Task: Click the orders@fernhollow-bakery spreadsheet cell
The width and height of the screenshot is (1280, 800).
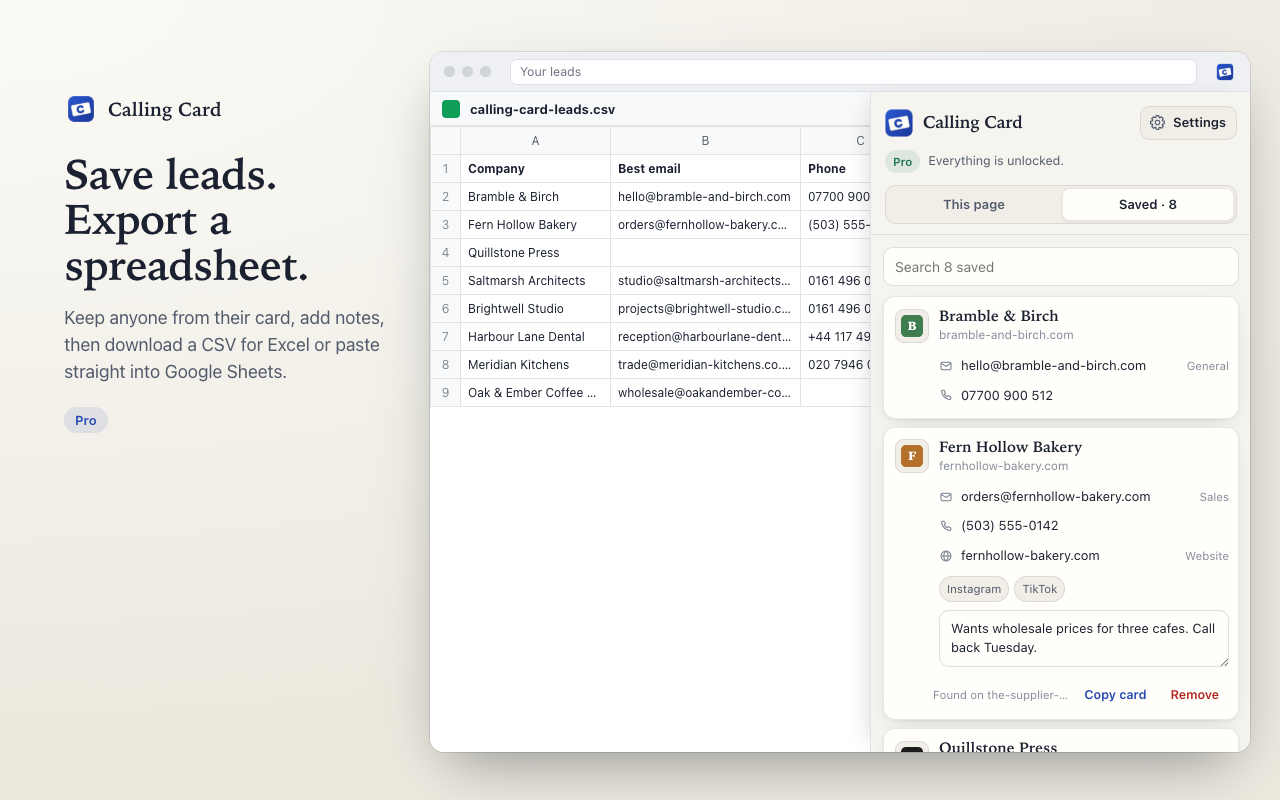Action: pos(705,225)
